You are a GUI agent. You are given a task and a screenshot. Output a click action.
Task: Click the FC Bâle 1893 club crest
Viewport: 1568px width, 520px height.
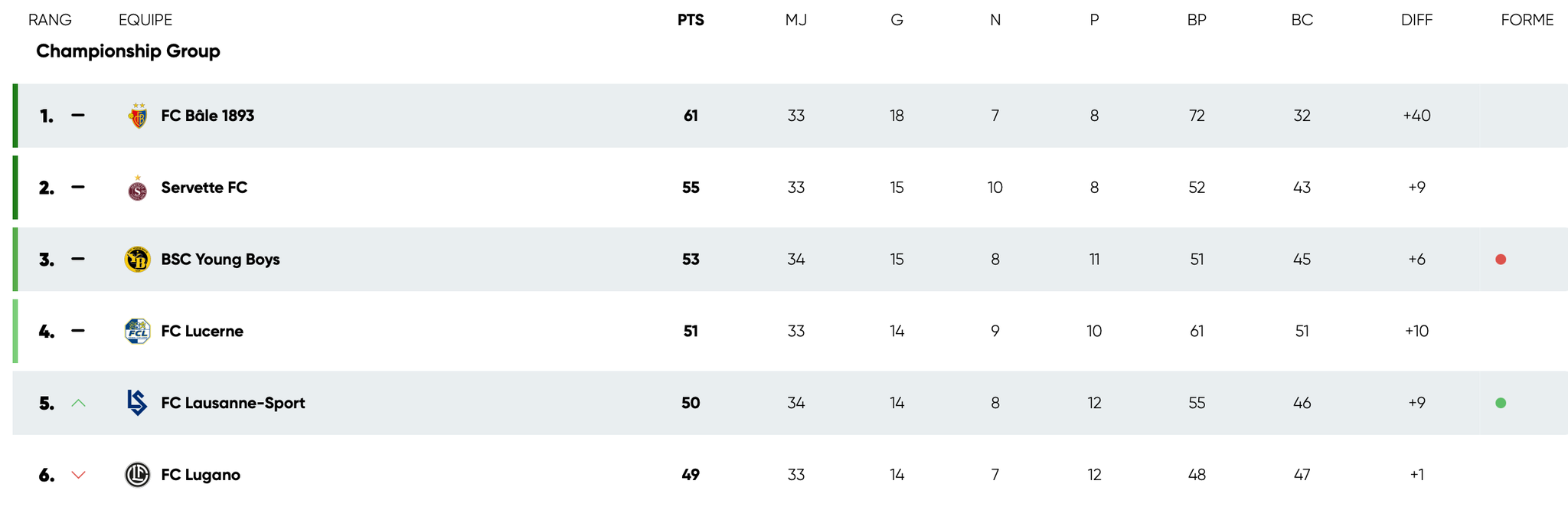pyautogui.click(x=138, y=116)
